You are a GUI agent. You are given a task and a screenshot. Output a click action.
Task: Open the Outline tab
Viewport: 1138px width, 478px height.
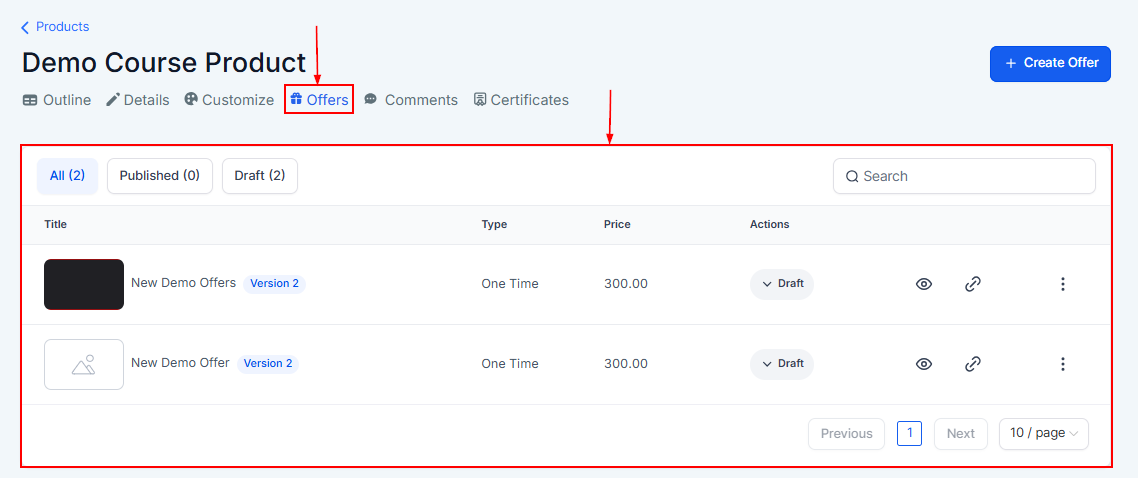click(x=57, y=100)
